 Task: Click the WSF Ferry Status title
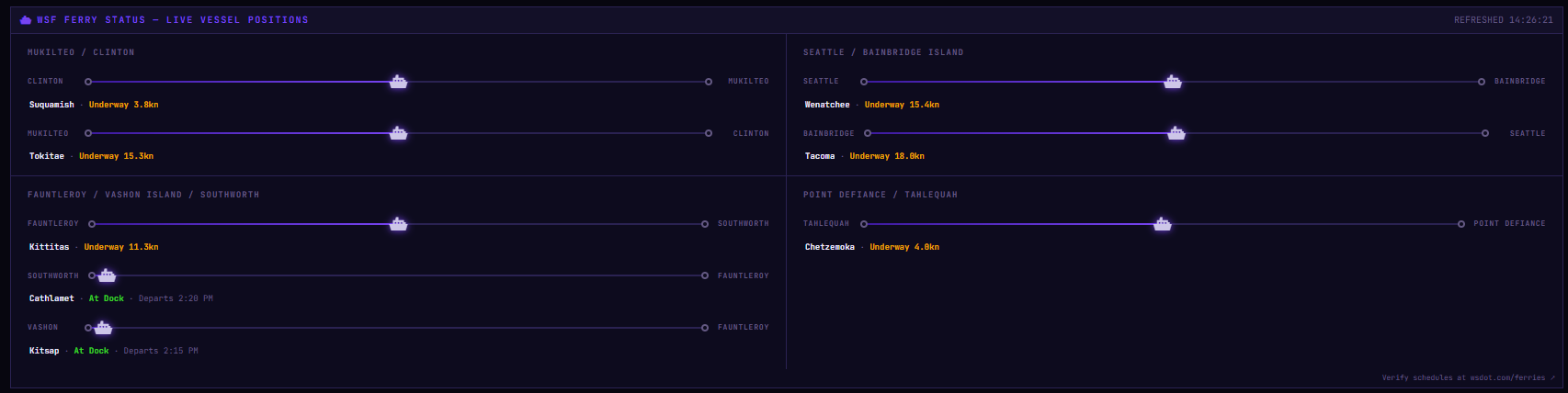[x=173, y=19]
